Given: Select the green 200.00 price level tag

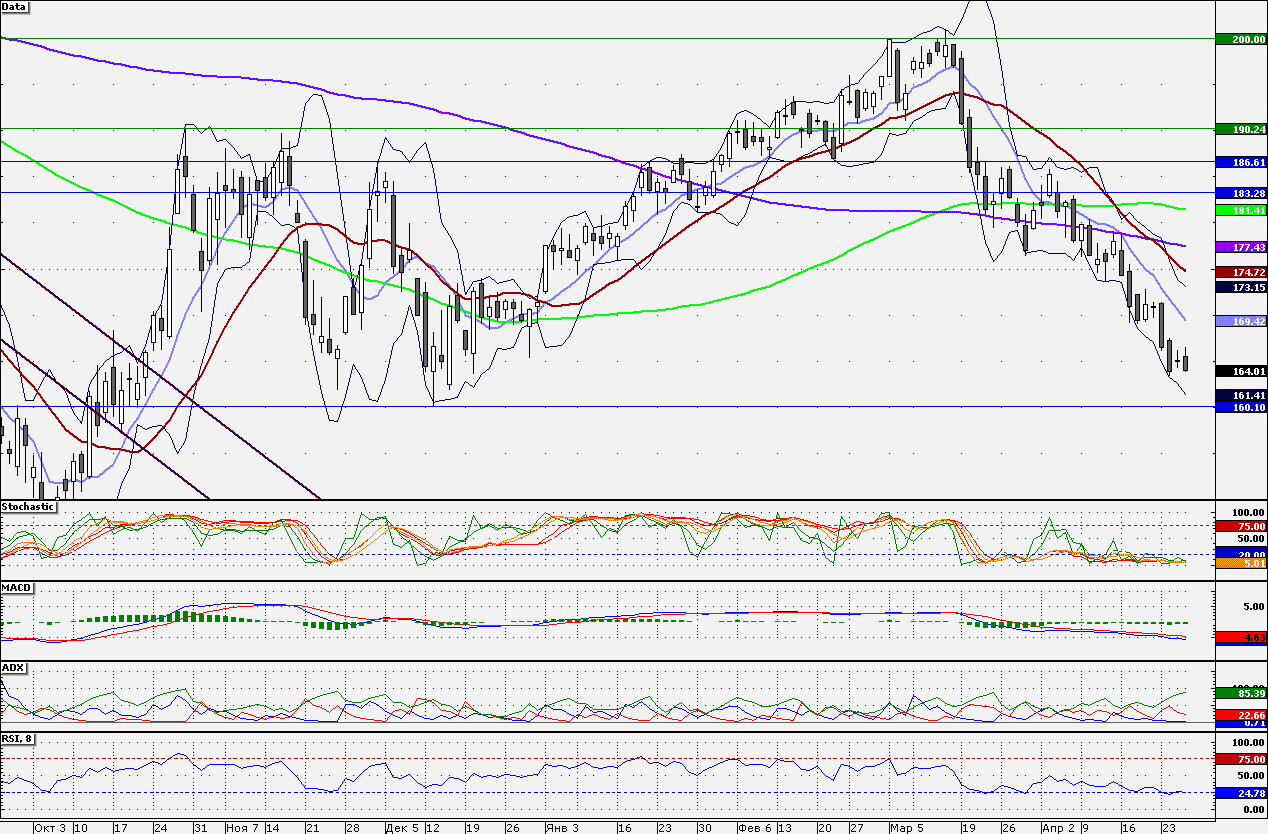Looking at the screenshot, I should 1240,39.
